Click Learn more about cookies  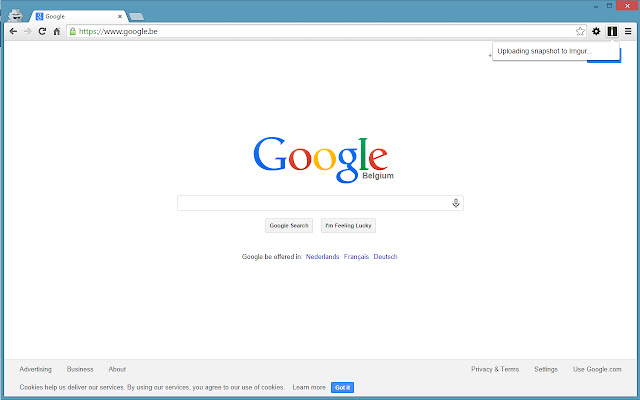tap(309, 387)
